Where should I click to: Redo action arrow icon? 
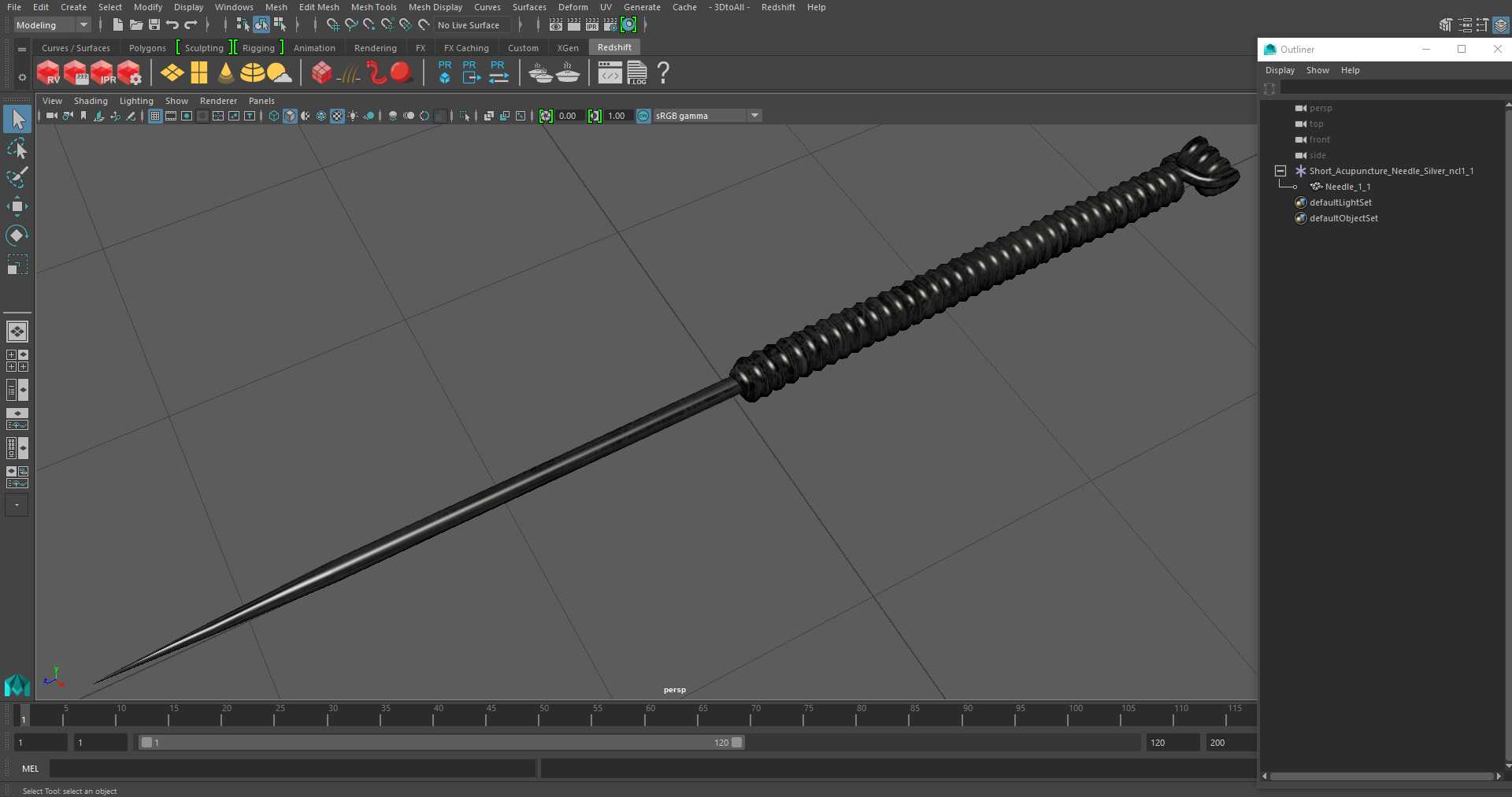coord(191,25)
